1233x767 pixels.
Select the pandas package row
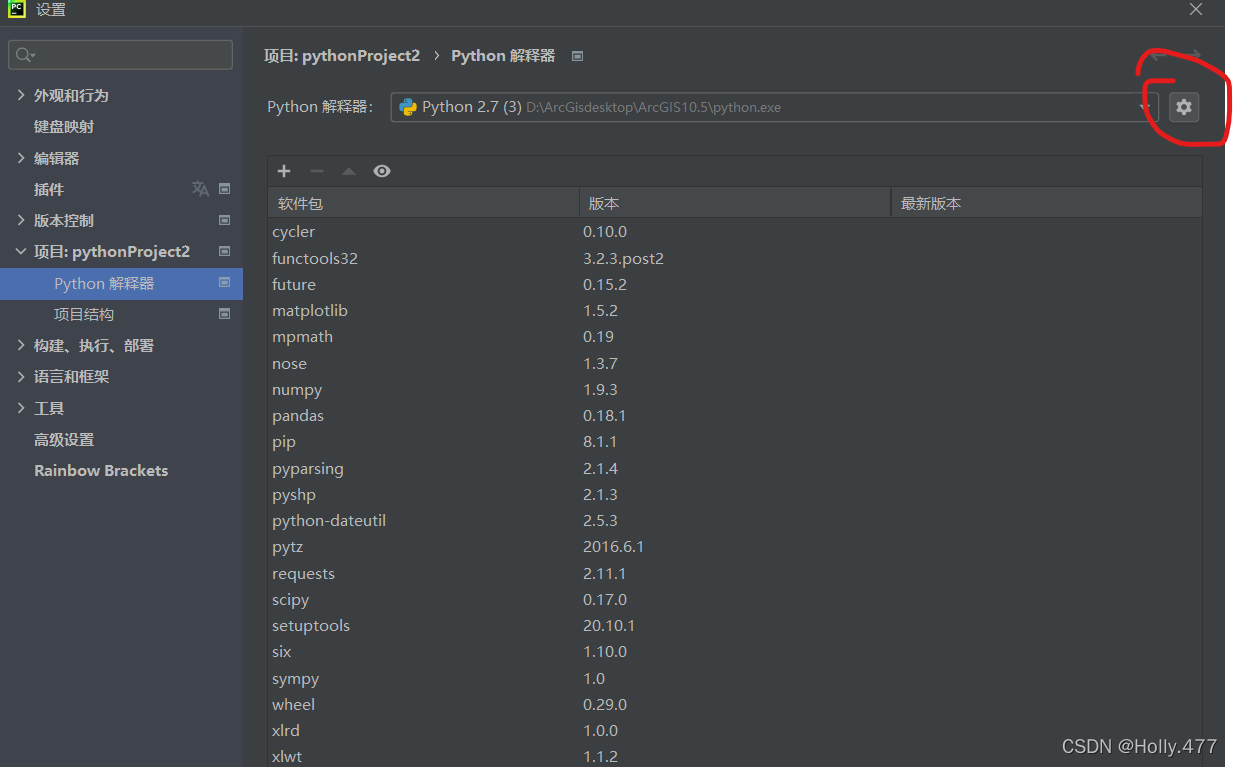pos(735,415)
